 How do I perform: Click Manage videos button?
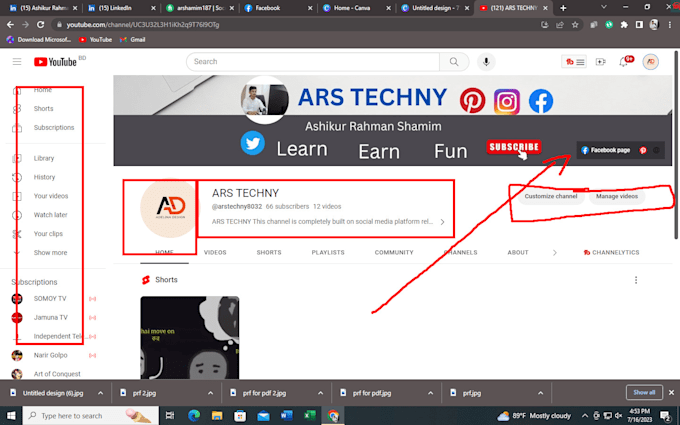pyautogui.click(x=617, y=196)
